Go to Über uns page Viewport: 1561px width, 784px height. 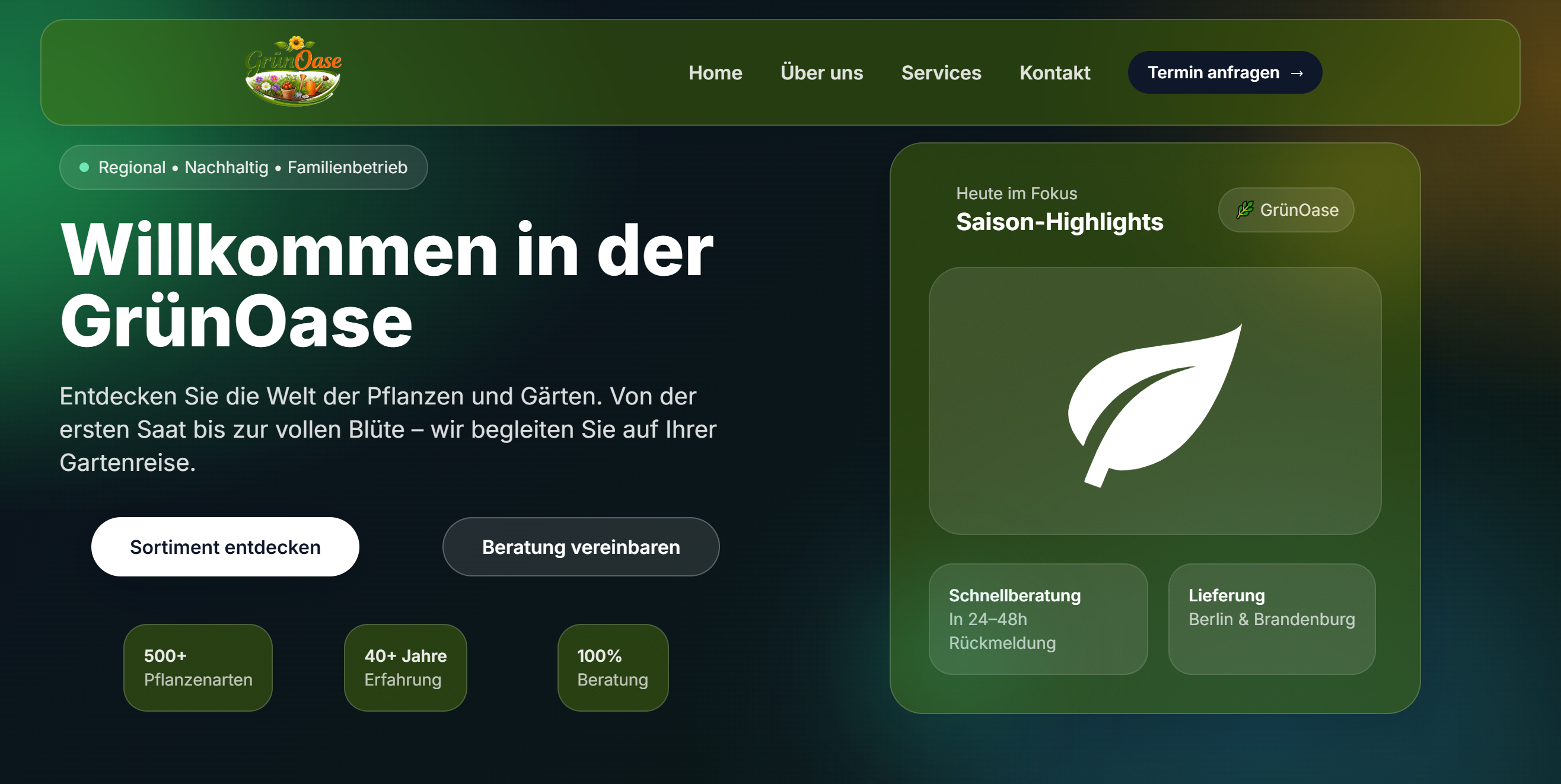pyautogui.click(x=821, y=73)
